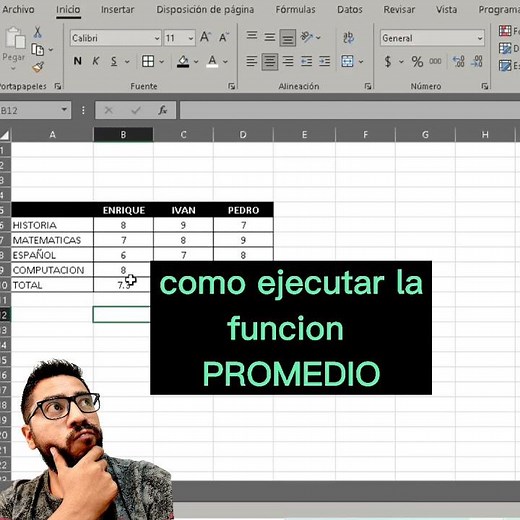
Task: Apply fill color bucket icon
Action: [183, 61]
